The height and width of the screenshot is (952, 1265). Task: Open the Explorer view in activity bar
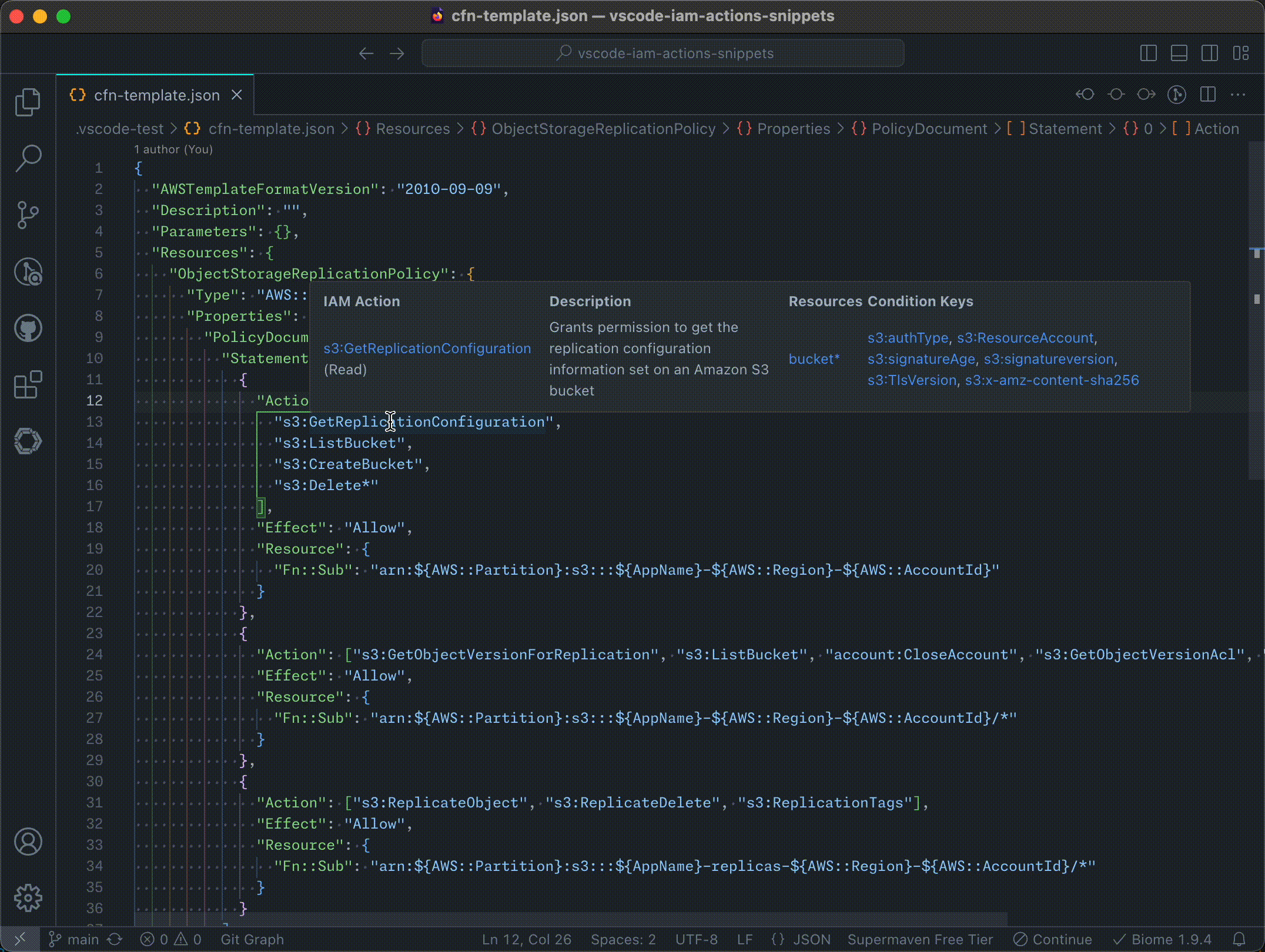pyautogui.click(x=28, y=102)
